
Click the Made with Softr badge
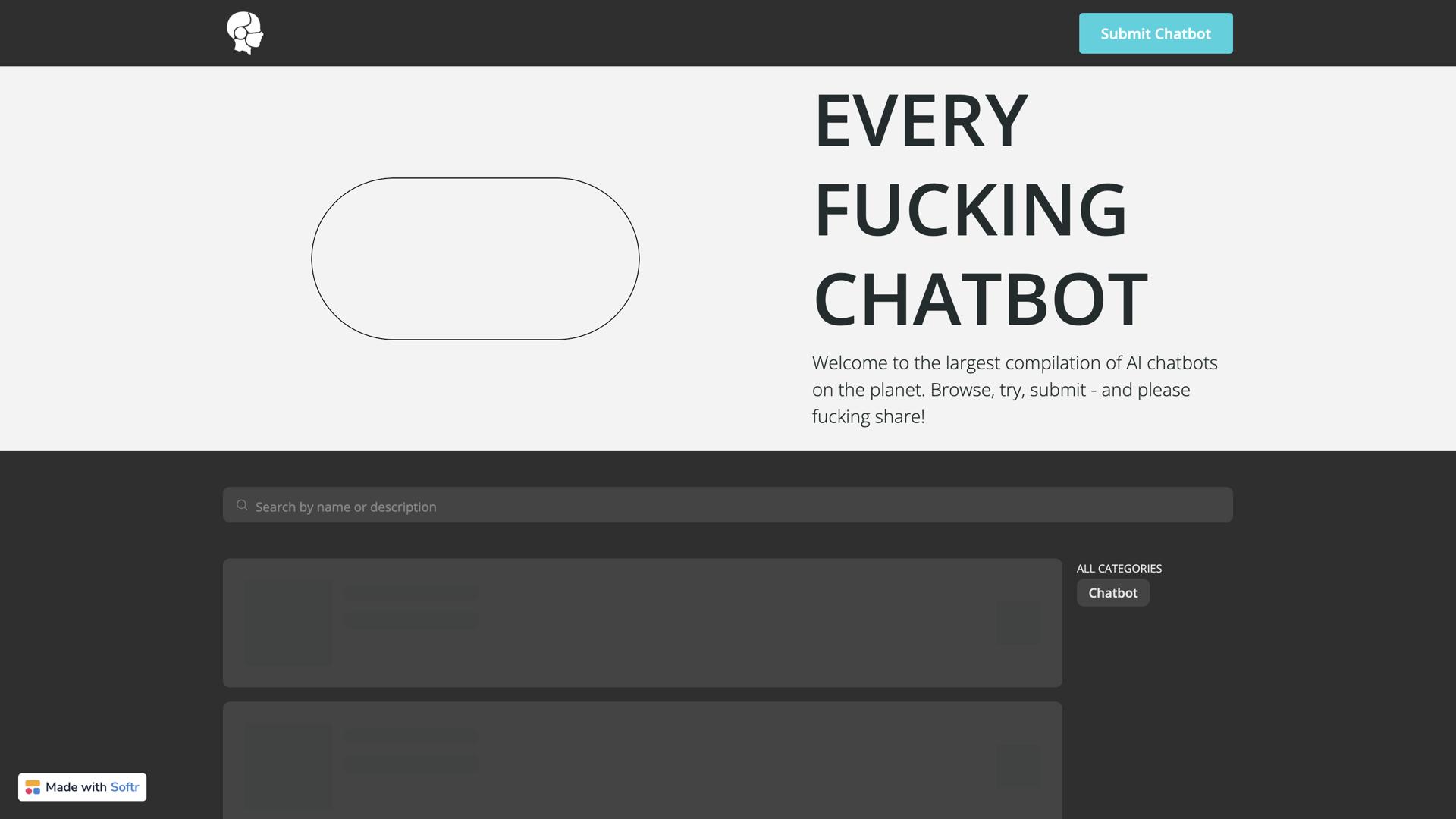click(82, 787)
